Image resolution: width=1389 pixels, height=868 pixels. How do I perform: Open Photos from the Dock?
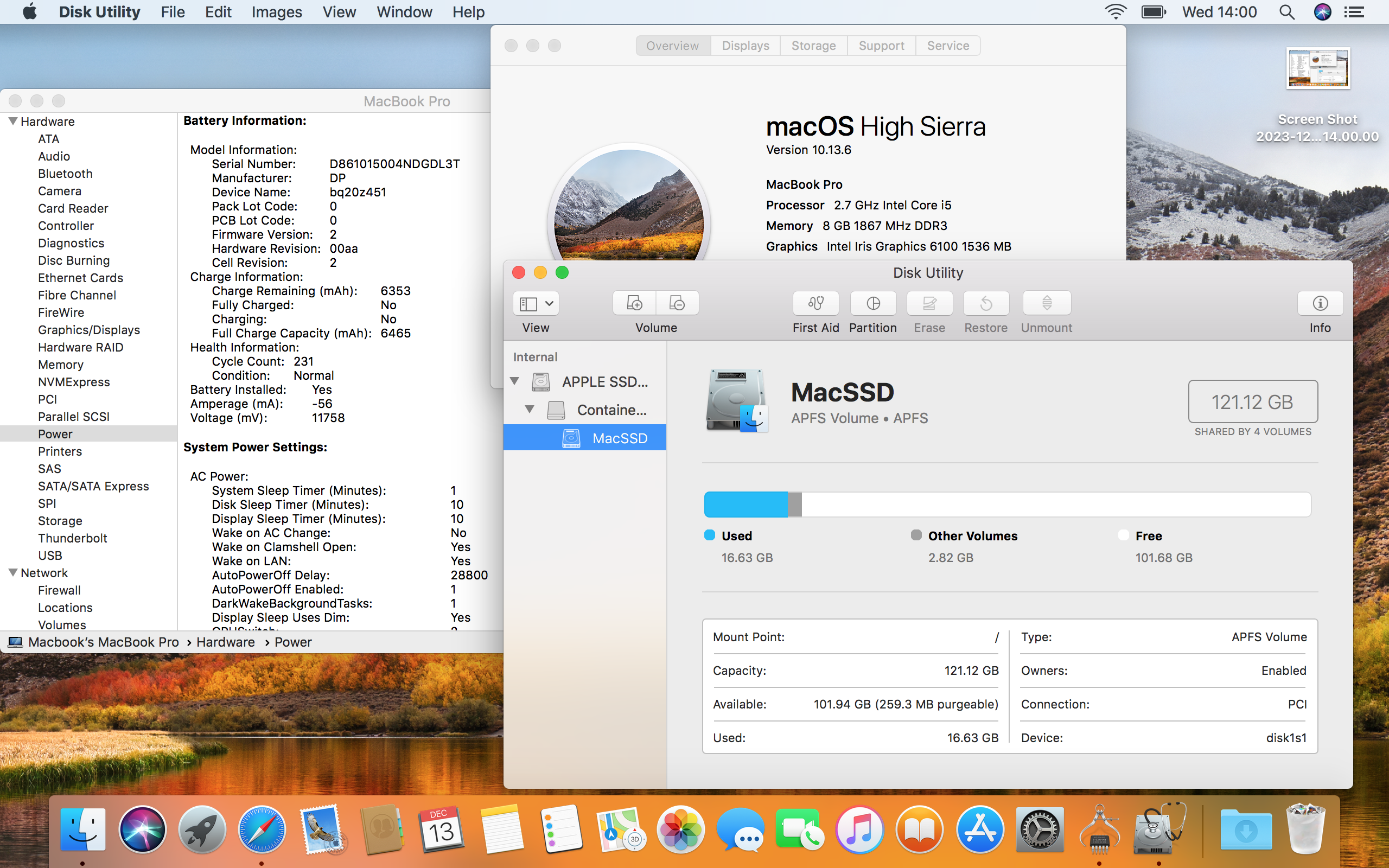click(681, 829)
